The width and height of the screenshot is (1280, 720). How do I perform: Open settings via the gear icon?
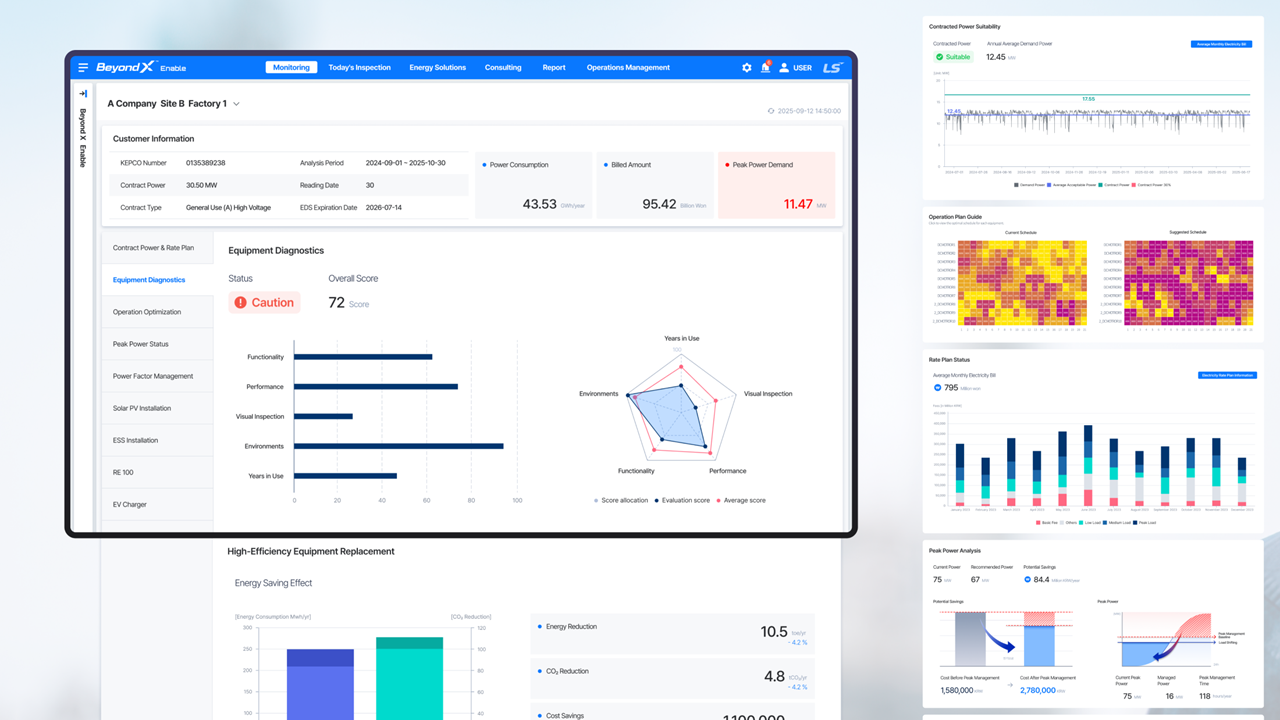pos(746,68)
